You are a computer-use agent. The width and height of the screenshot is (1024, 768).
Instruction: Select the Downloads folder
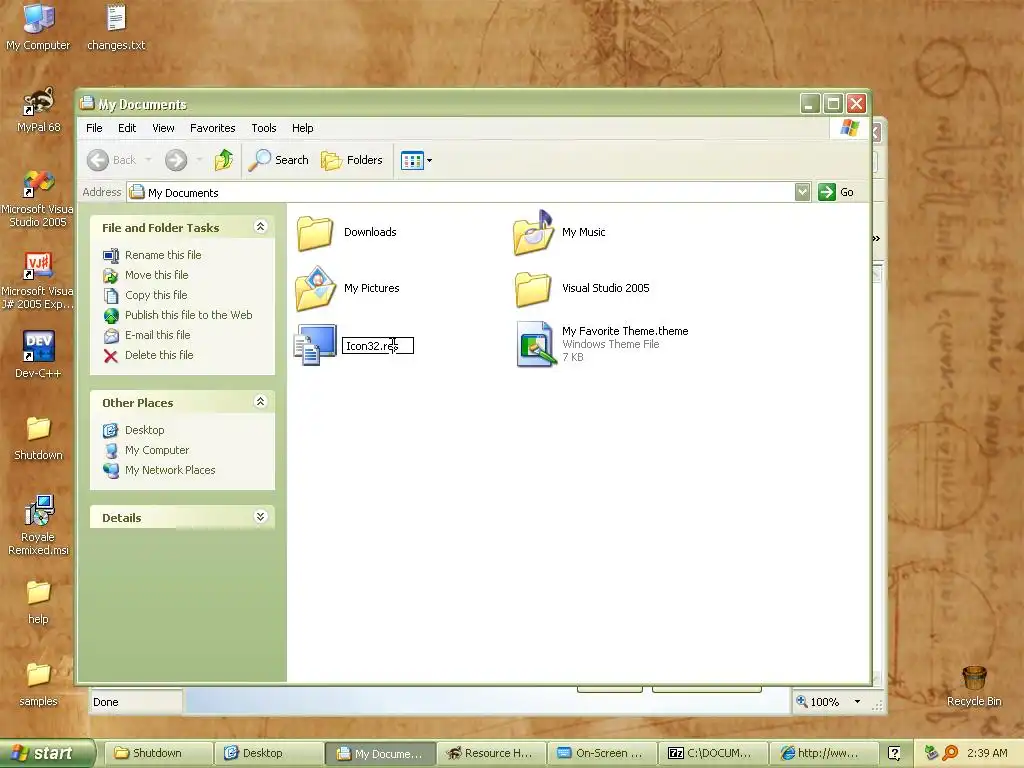point(346,233)
